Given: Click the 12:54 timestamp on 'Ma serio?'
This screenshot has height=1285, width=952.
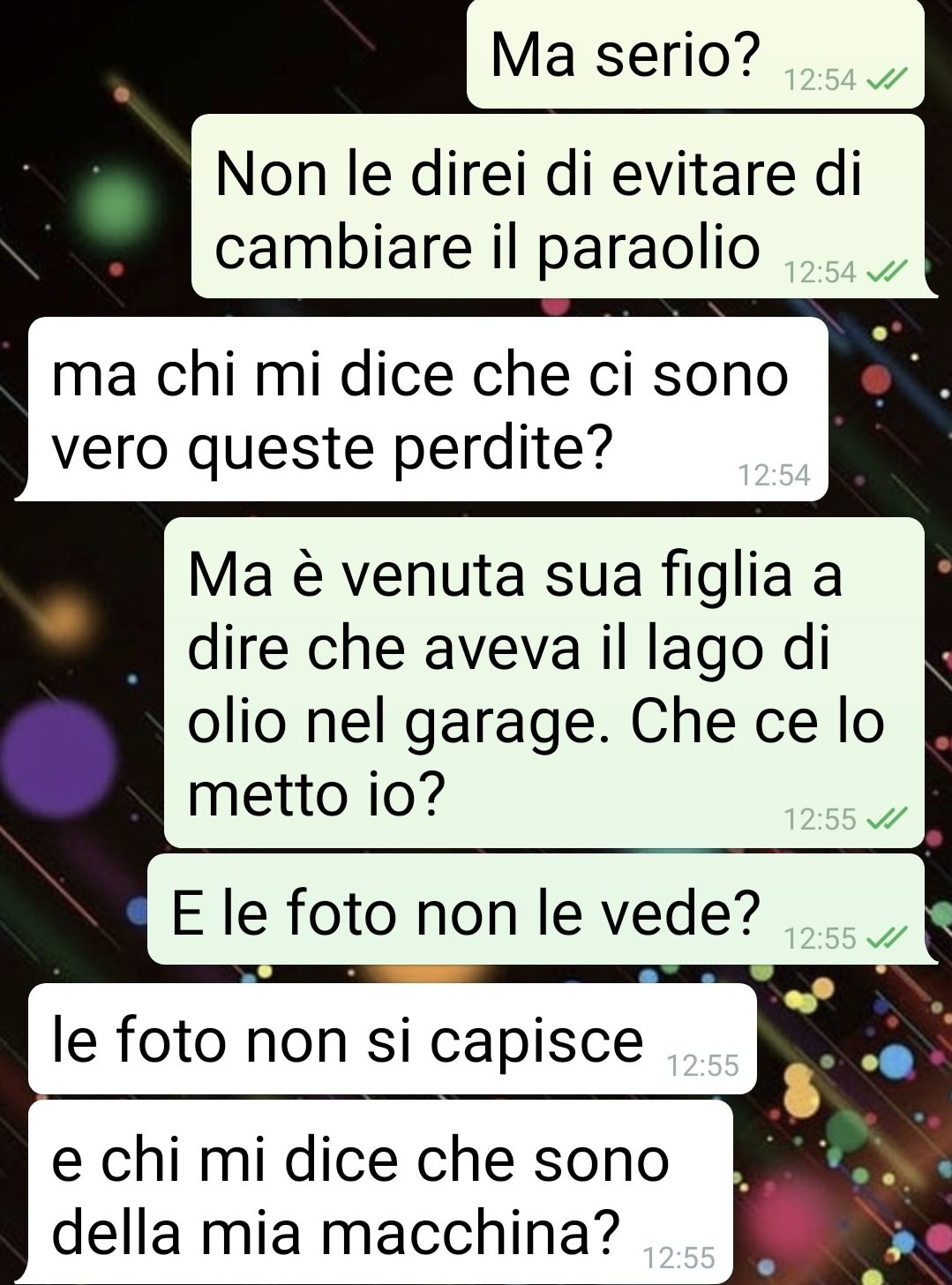Looking at the screenshot, I should (x=820, y=80).
